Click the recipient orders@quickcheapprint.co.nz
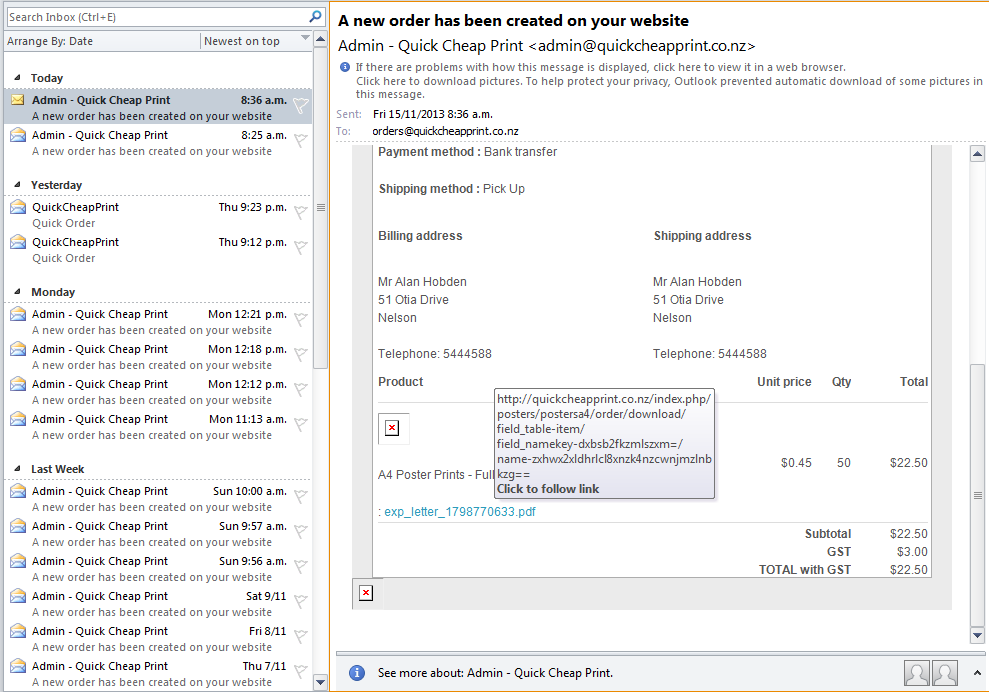The width and height of the screenshot is (989, 692). pyautogui.click(x=445, y=131)
